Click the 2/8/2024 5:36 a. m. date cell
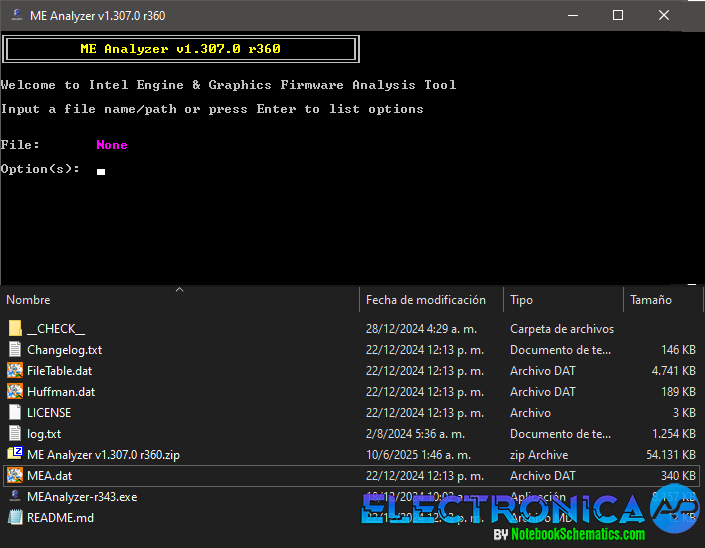Image resolution: width=705 pixels, height=548 pixels. coord(415,434)
